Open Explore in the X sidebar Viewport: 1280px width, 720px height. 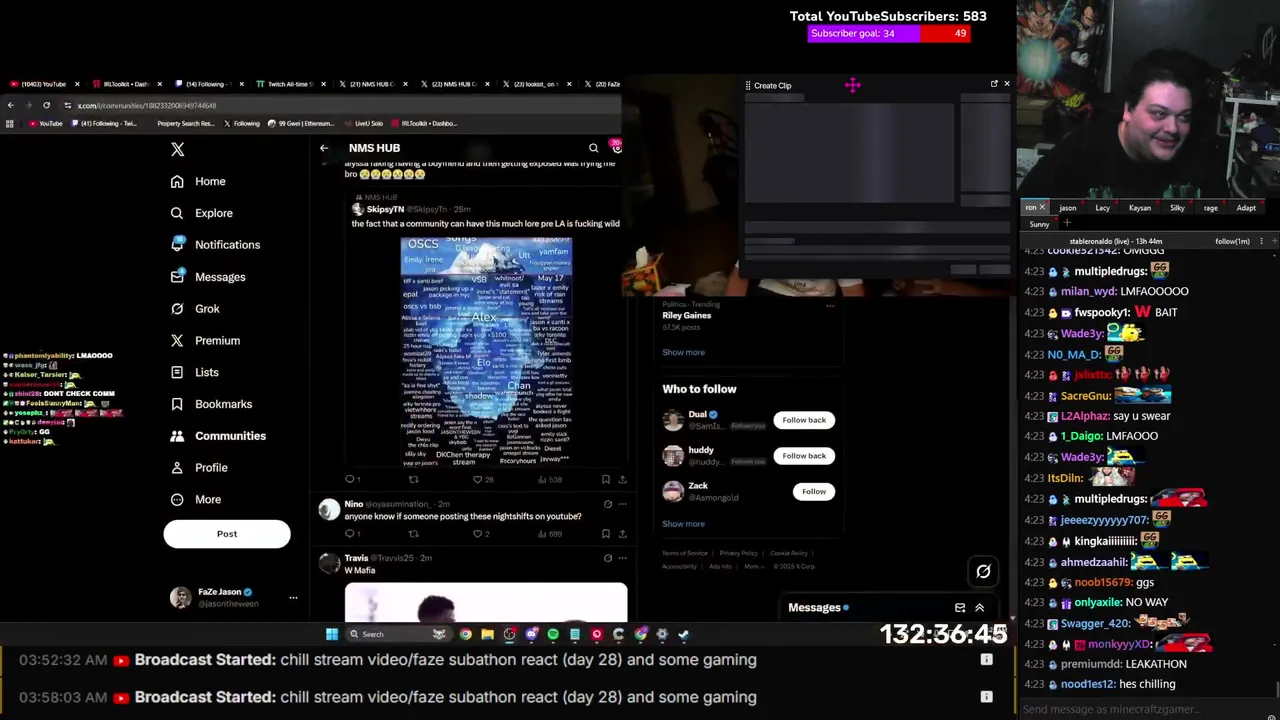coord(201,213)
